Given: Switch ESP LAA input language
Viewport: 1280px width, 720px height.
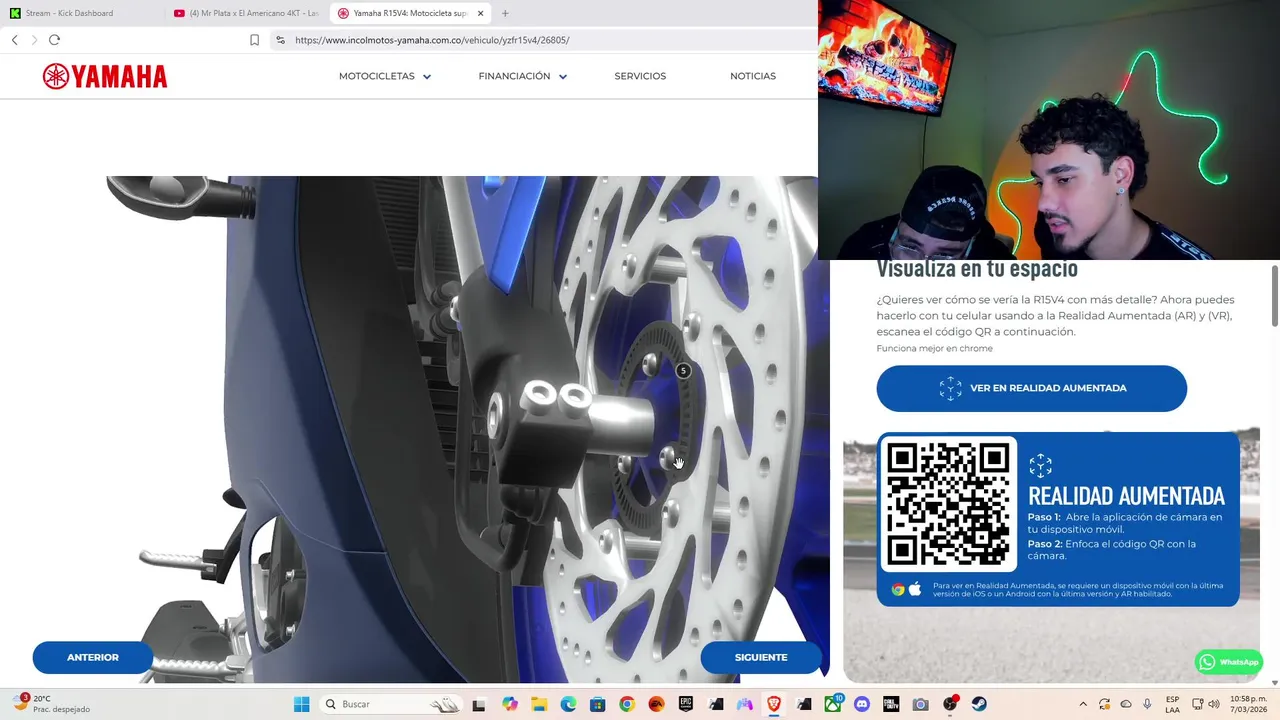Looking at the screenshot, I should point(1172,704).
